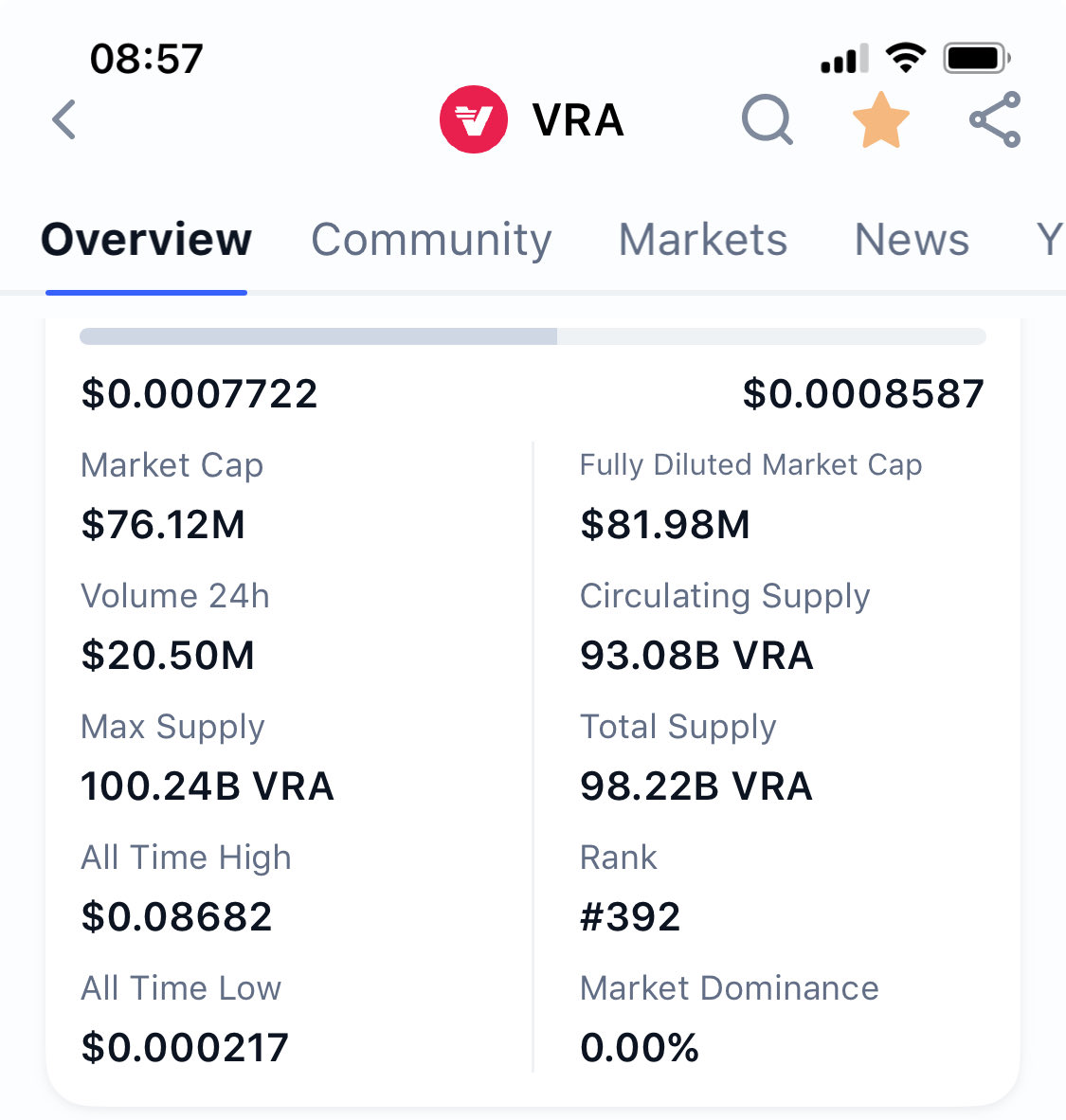This screenshot has height=1120, width=1066.
Task: Toggle the orange watchlist star
Action: pos(881,120)
